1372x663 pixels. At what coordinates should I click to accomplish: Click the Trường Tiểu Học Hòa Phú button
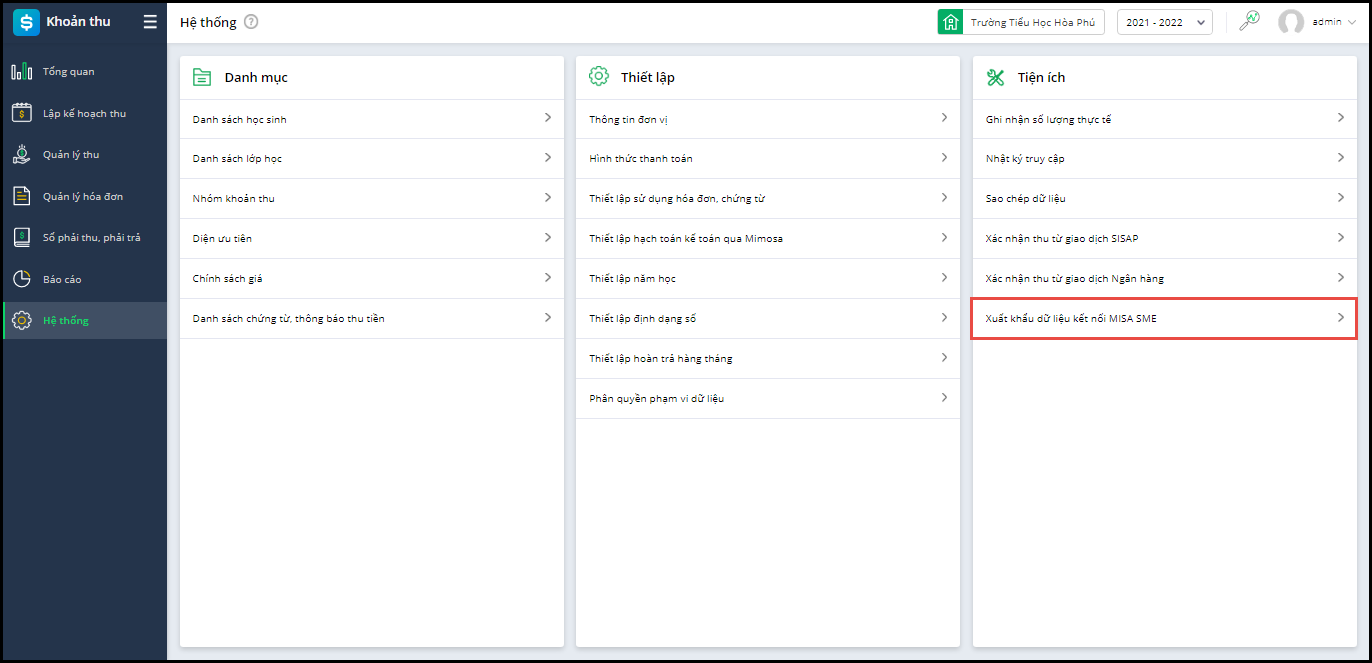[1021, 22]
